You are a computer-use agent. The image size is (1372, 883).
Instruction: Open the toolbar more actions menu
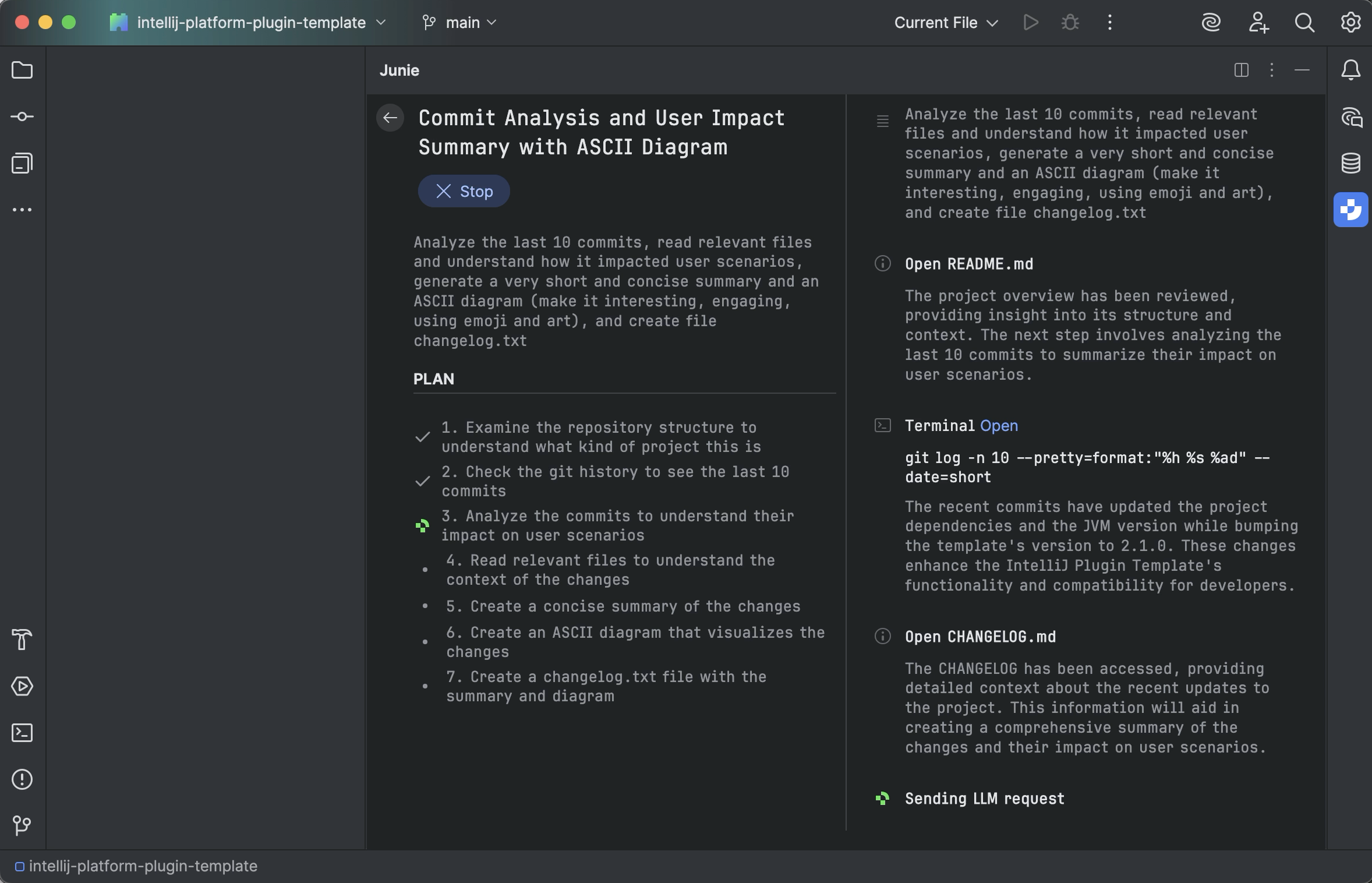tap(1109, 22)
